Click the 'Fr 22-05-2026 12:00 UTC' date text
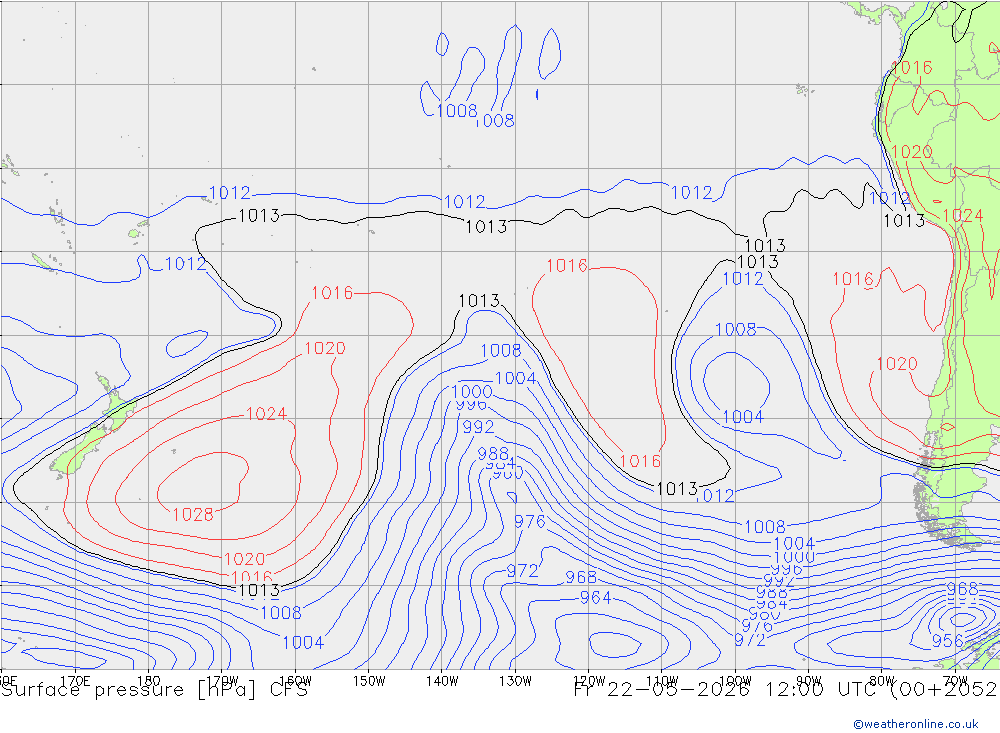This screenshot has width=1000, height=733. point(726,690)
